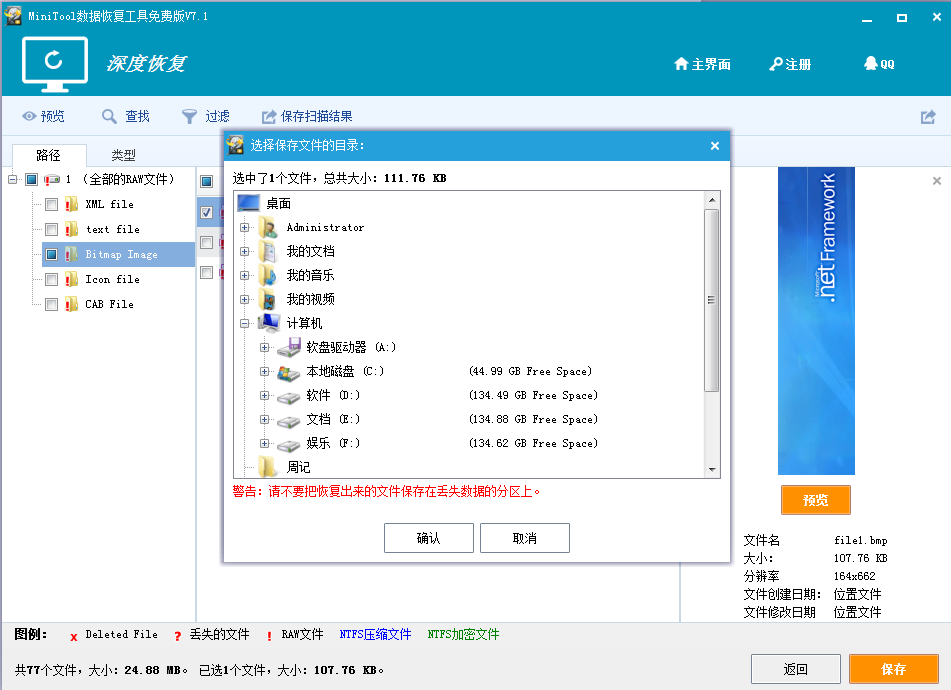Toggle the checkbox for 全部的RAW文件 root
The width and height of the screenshot is (951, 690).
click(x=32, y=179)
